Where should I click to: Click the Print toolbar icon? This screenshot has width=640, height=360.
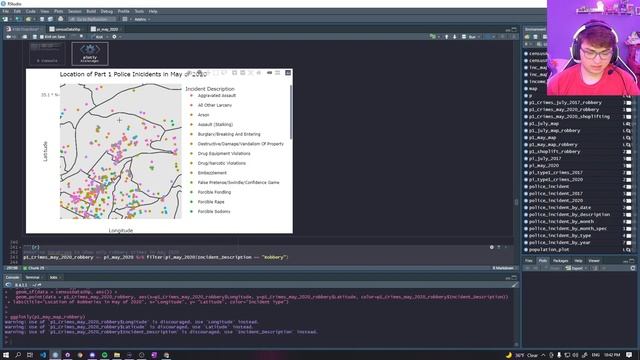coord(61,19)
